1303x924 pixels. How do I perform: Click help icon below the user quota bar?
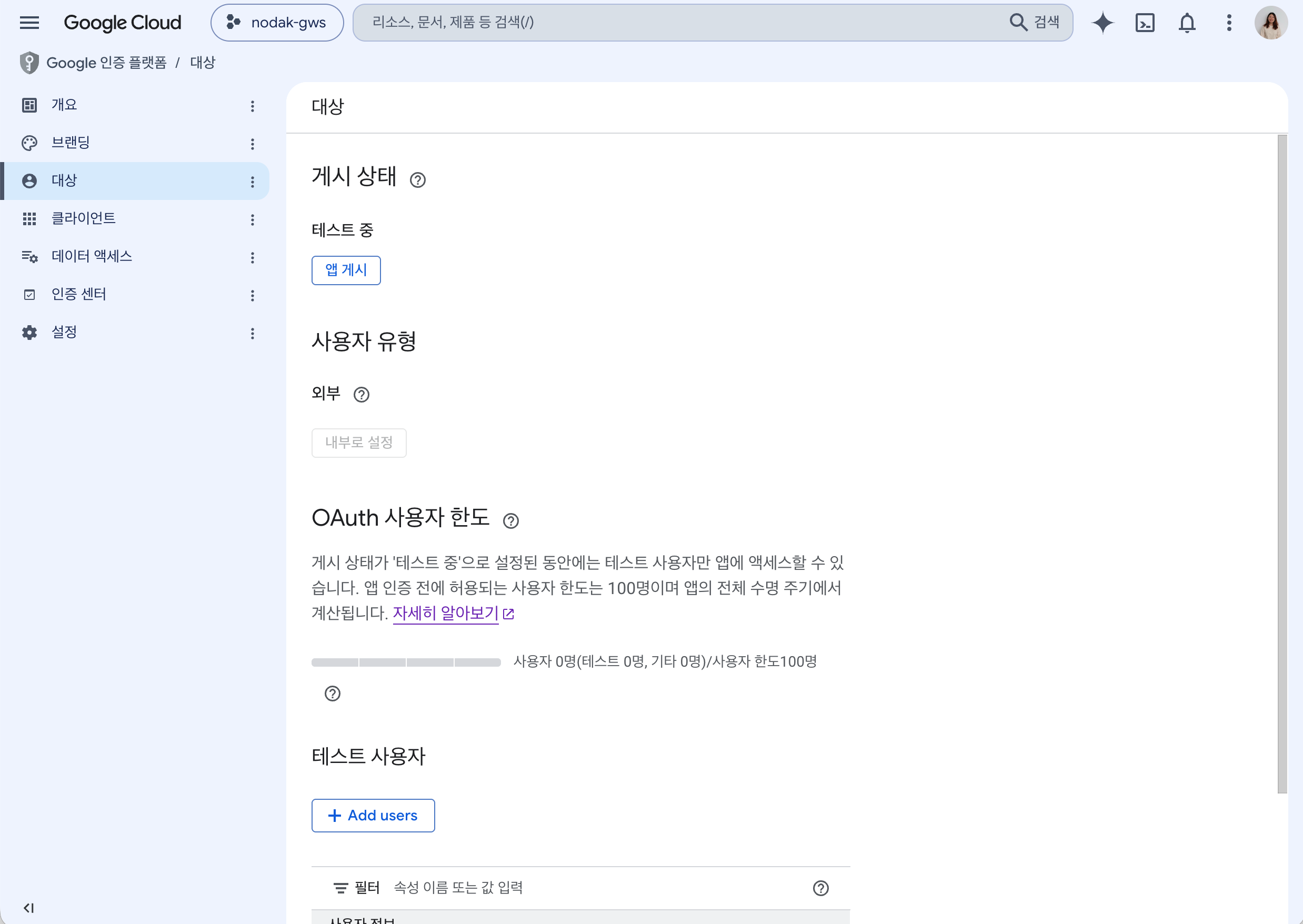(x=332, y=694)
